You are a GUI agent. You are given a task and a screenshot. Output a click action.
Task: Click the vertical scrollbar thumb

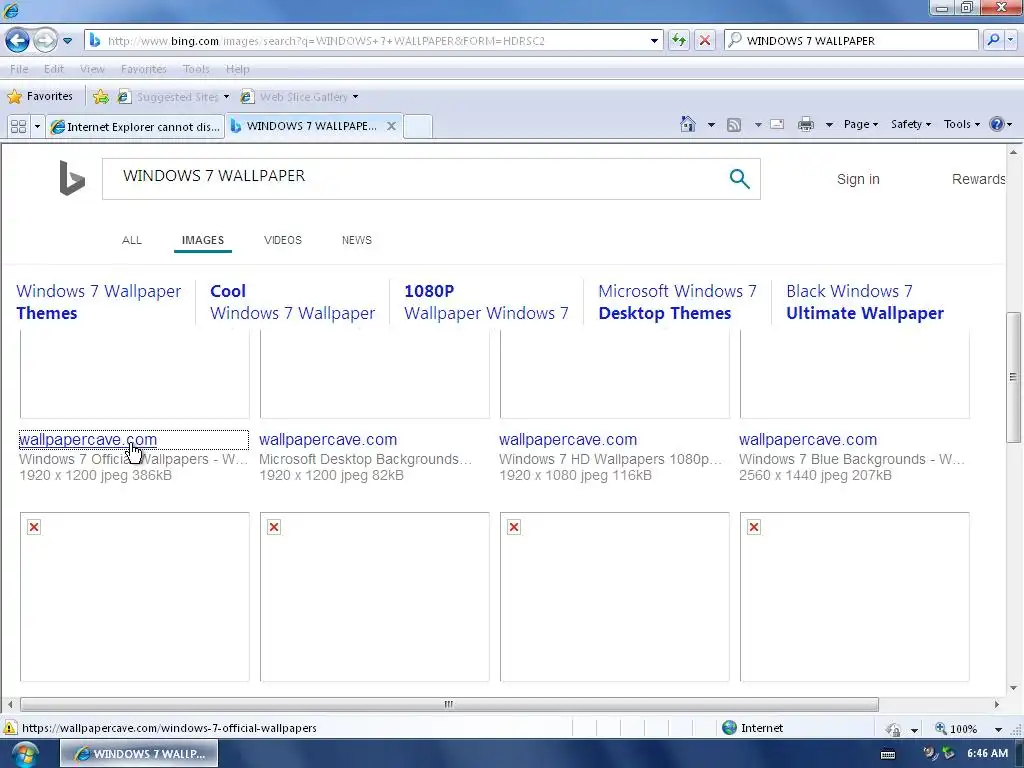1013,377
